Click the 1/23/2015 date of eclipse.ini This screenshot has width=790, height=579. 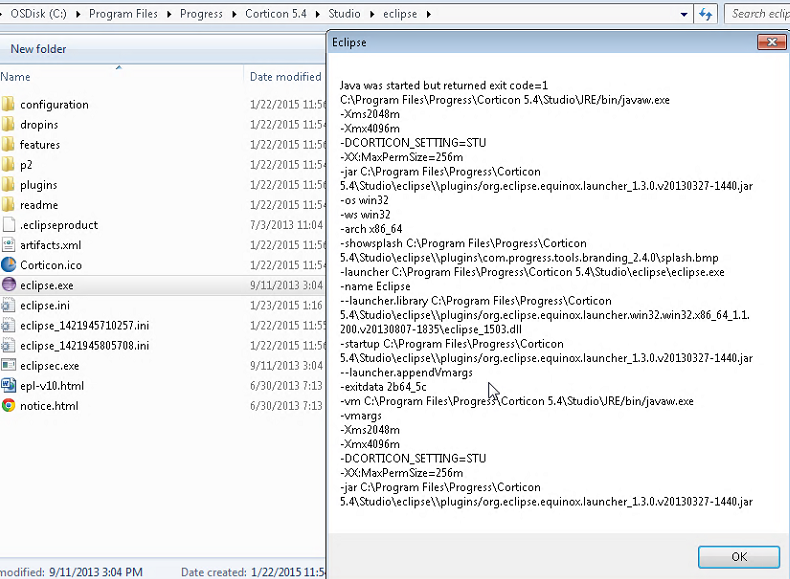[286, 305]
